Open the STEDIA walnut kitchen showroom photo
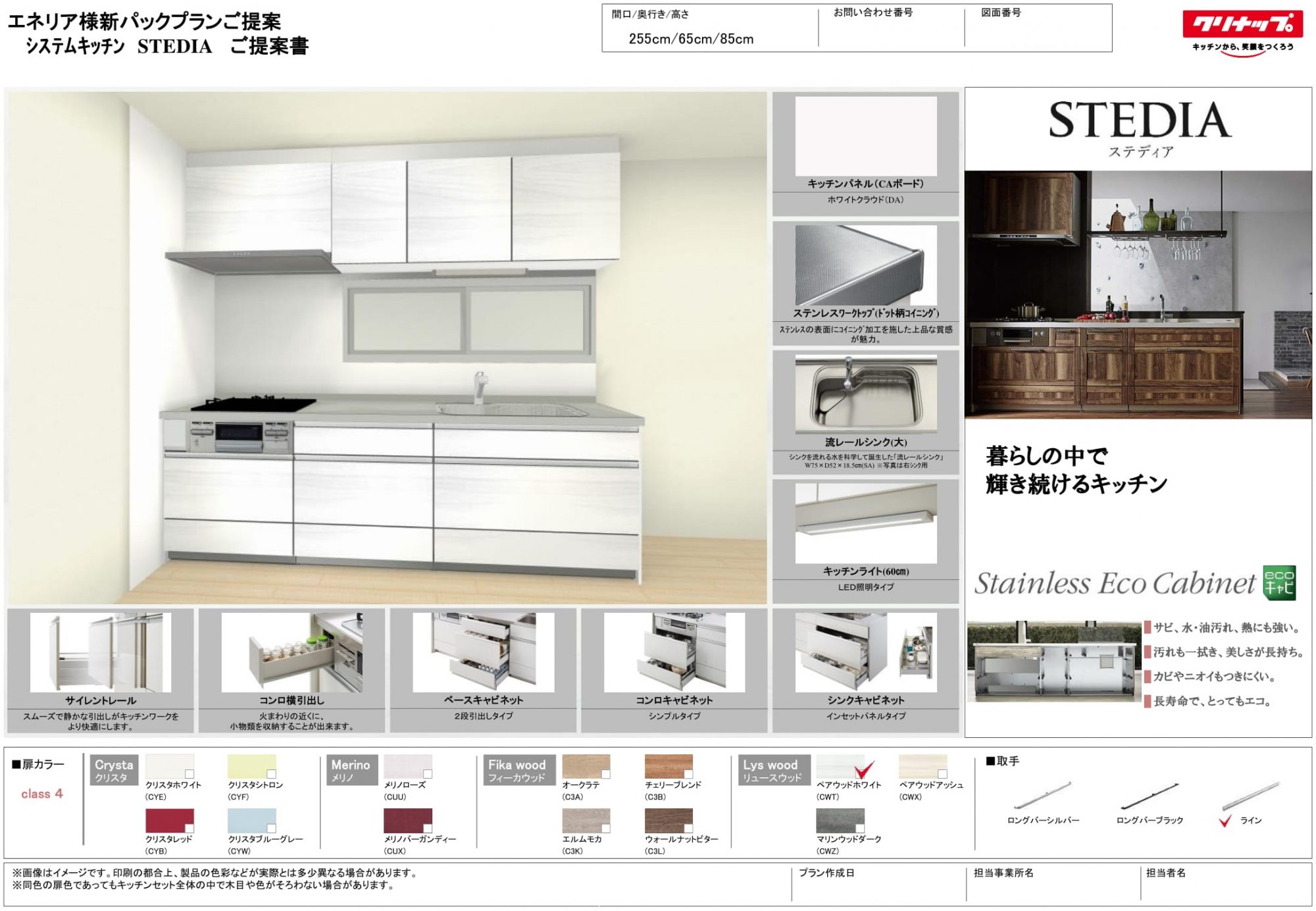 point(1138,294)
